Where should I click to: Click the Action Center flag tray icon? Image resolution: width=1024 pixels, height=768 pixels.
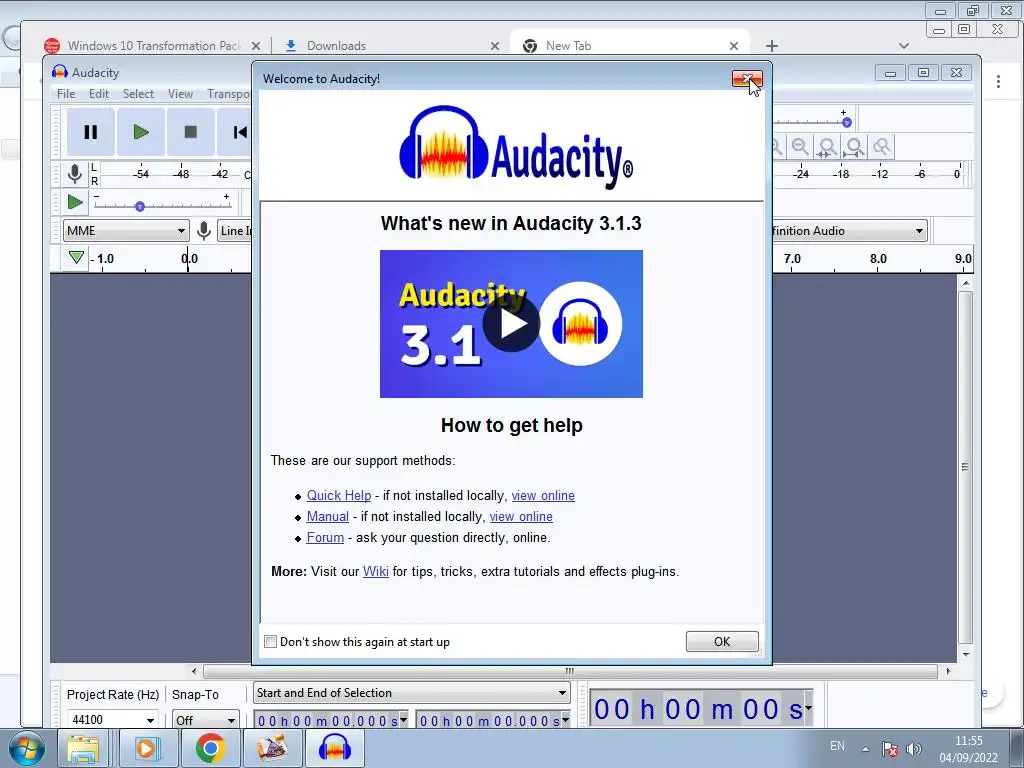point(889,749)
